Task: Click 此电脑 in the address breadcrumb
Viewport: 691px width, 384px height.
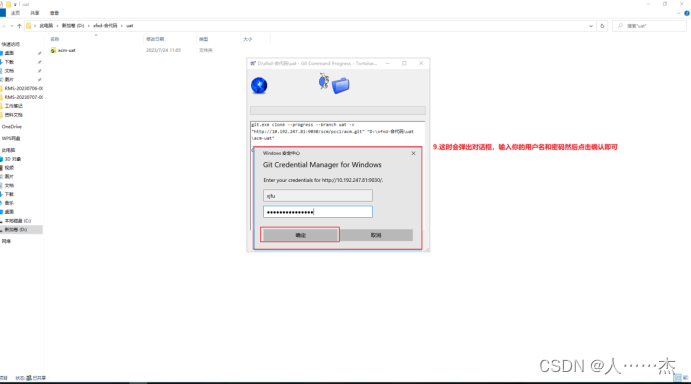Action: coord(46,26)
